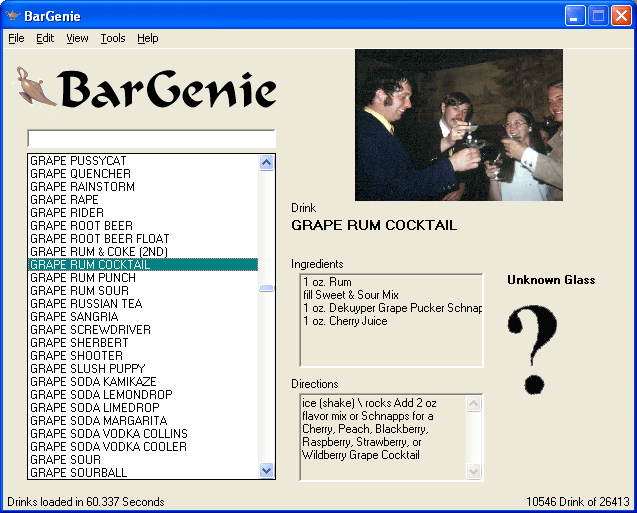This screenshot has width=637, height=513.
Task: Click the unknown glass question mark icon
Action: tap(532, 349)
